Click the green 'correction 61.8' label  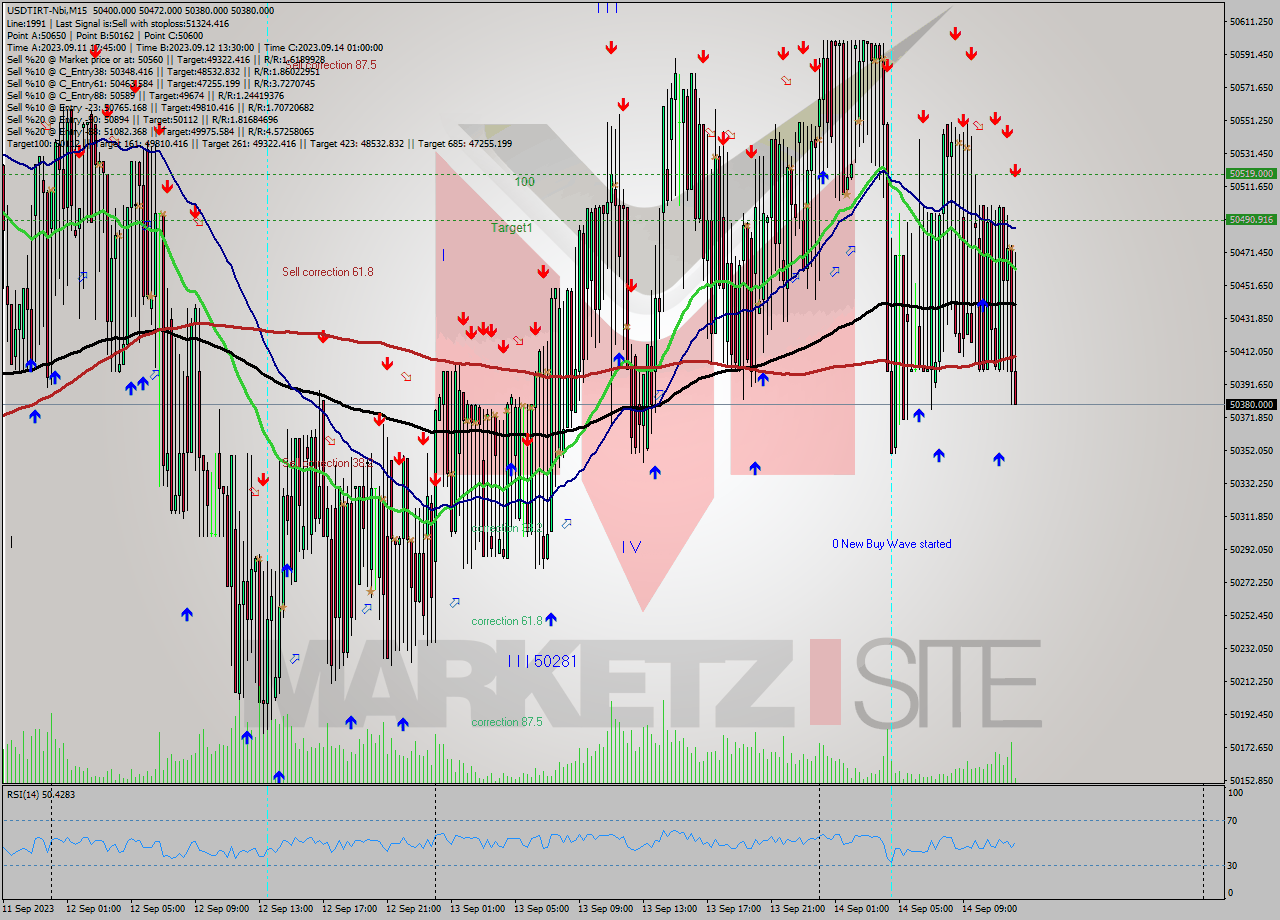507,621
